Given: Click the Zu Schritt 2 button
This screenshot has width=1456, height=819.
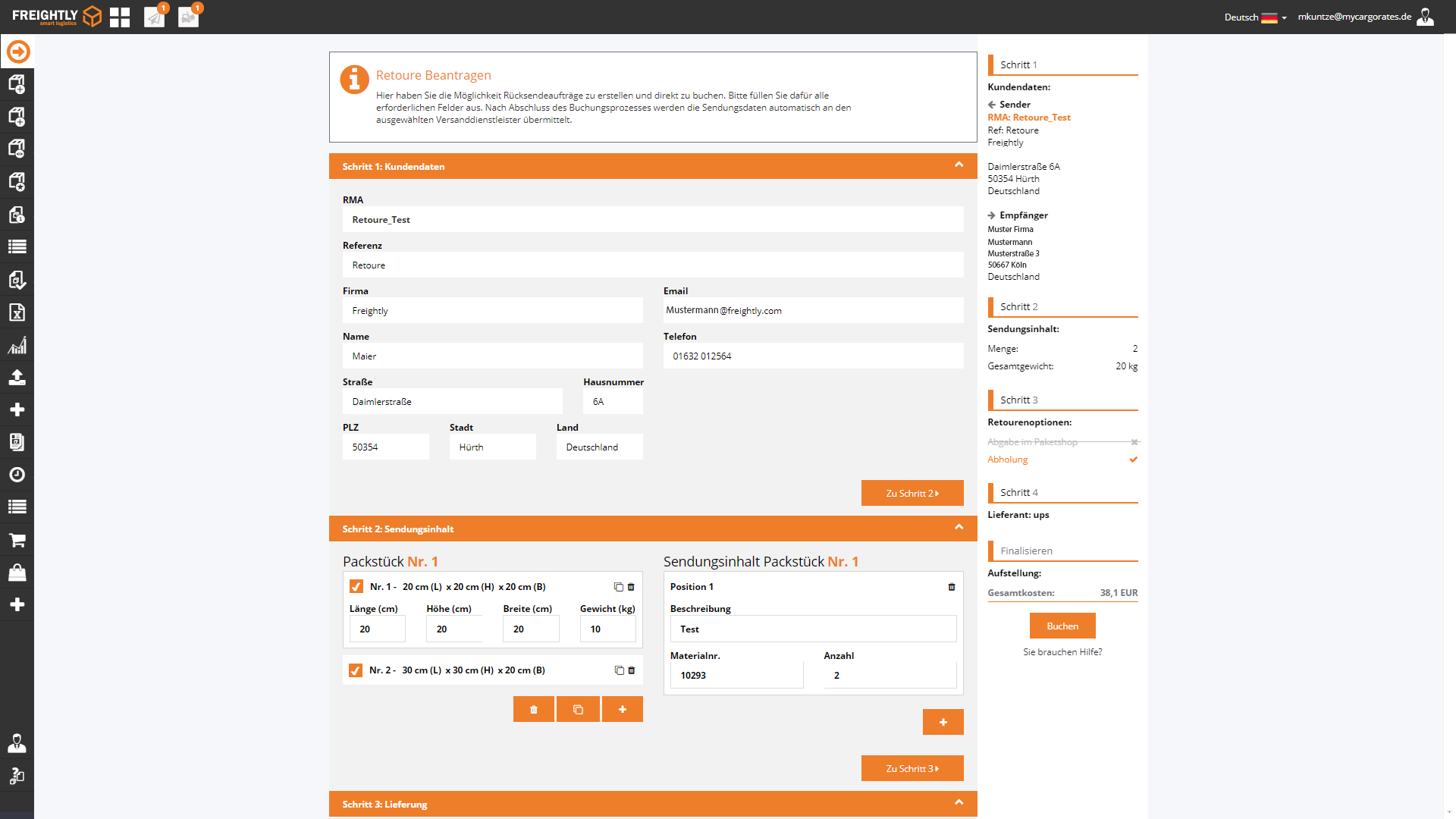Looking at the screenshot, I should 912,493.
